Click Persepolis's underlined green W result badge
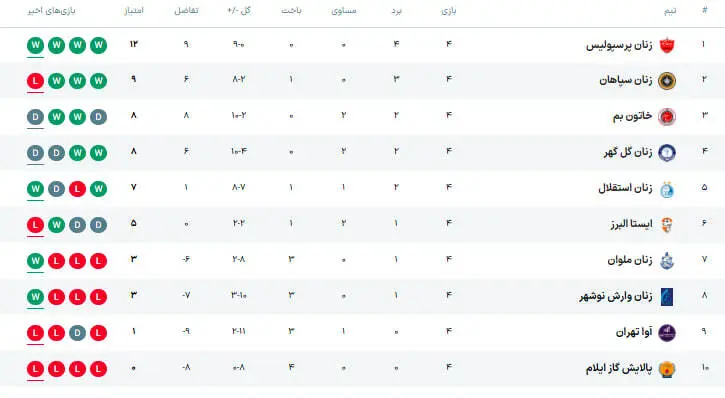Screen dimensions: 725x398 pyautogui.click(x=36, y=45)
